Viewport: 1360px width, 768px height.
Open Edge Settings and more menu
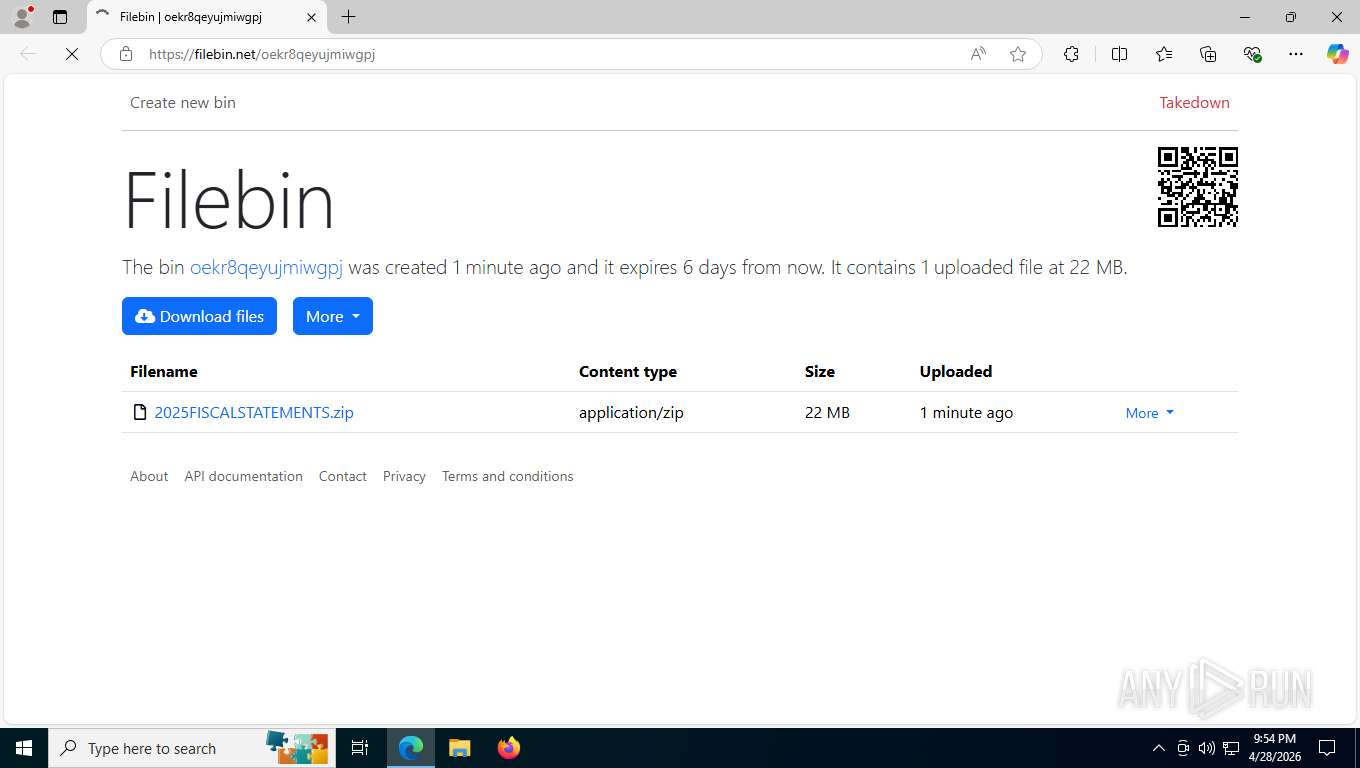(x=1296, y=54)
